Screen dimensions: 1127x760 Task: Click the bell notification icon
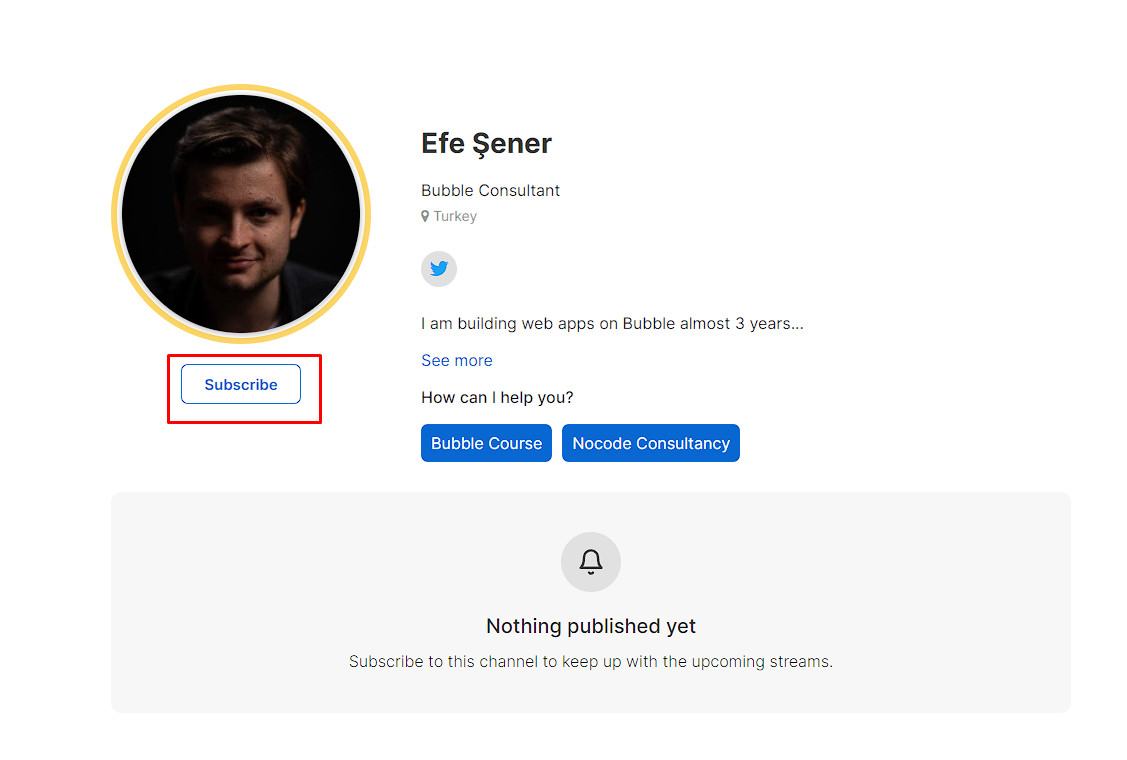tap(591, 562)
